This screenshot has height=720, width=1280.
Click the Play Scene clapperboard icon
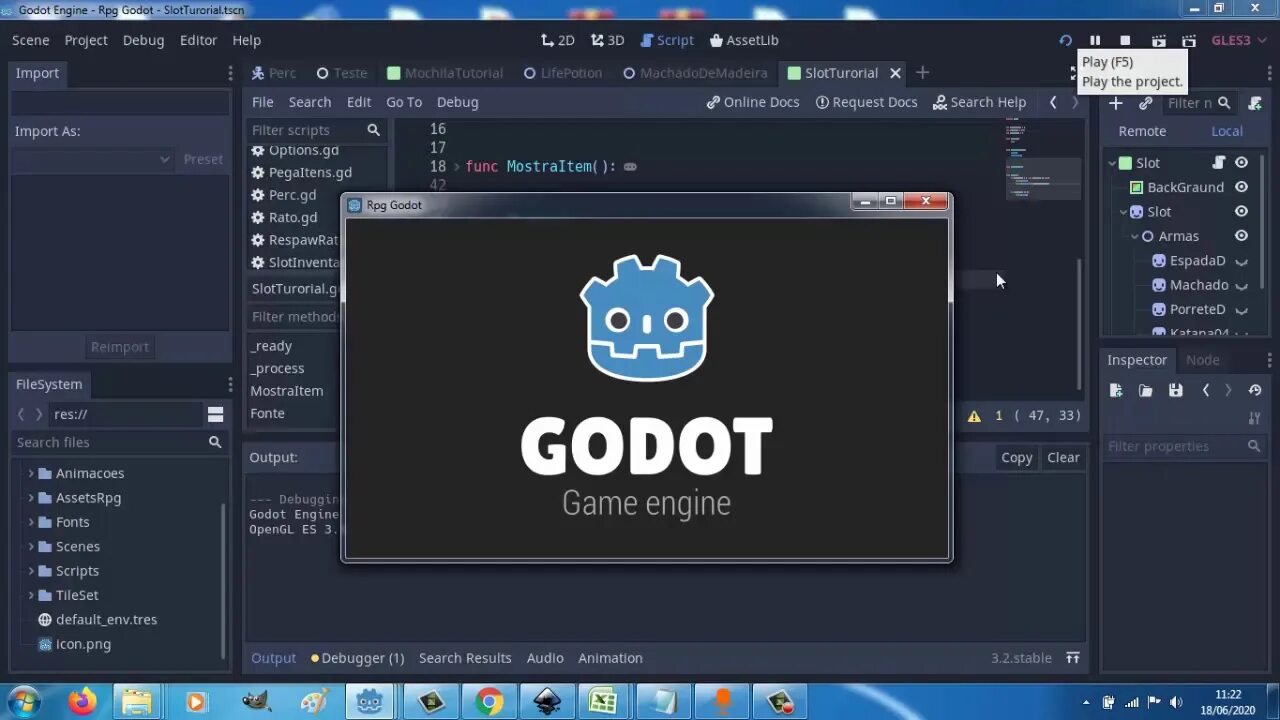click(1158, 40)
